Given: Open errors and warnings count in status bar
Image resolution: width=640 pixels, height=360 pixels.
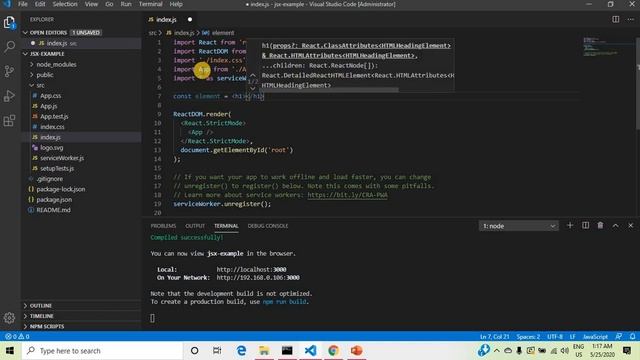Looking at the screenshot, I should pyautogui.click(x=17, y=336).
